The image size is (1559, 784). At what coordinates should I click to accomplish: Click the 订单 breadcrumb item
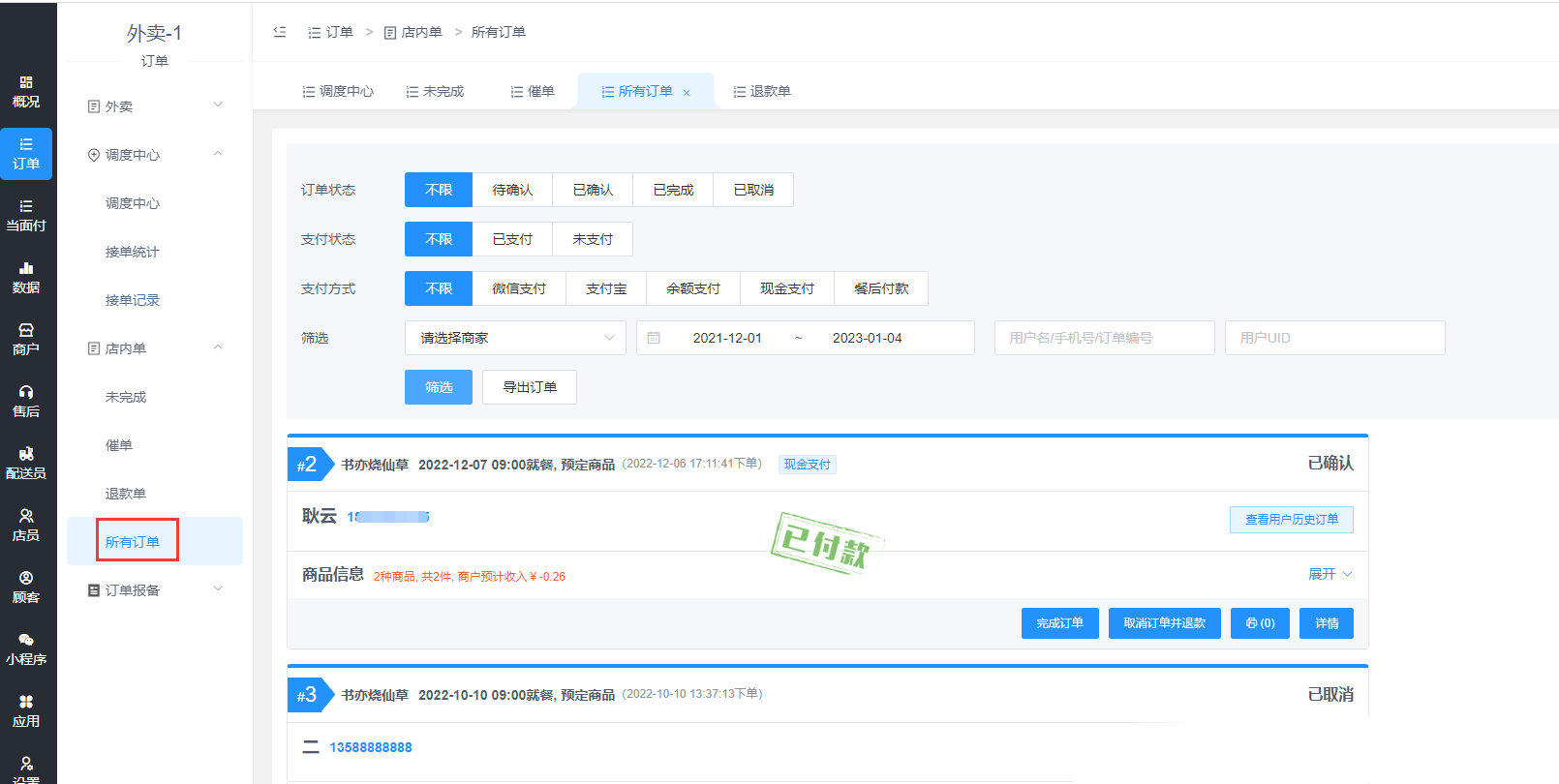(x=330, y=32)
